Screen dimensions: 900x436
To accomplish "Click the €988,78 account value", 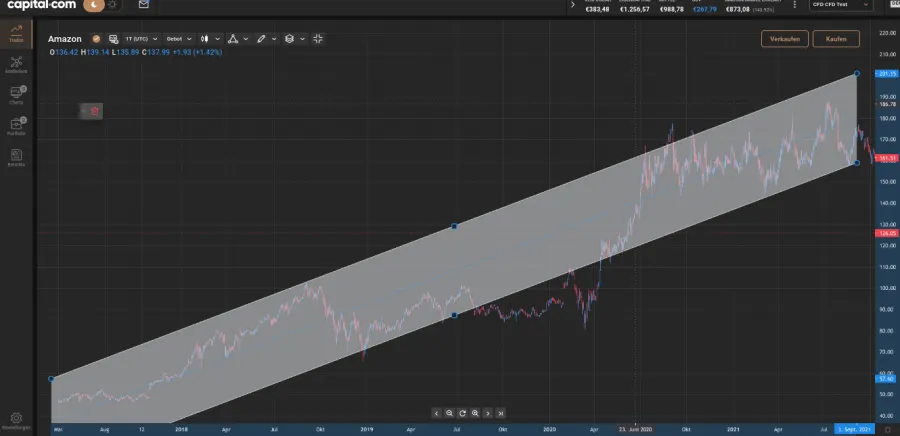I will 672,9.
